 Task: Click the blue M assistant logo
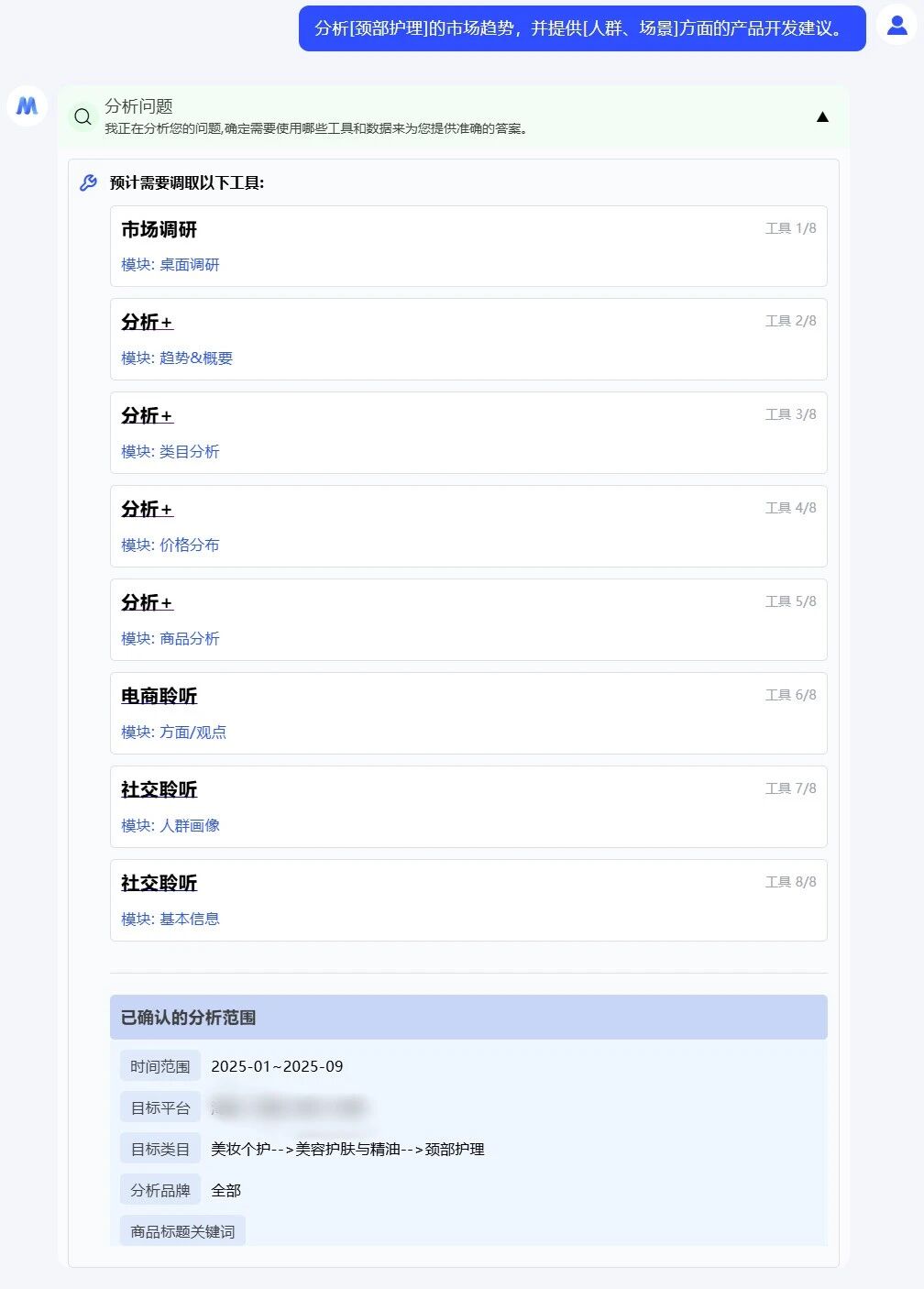(27, 106)
